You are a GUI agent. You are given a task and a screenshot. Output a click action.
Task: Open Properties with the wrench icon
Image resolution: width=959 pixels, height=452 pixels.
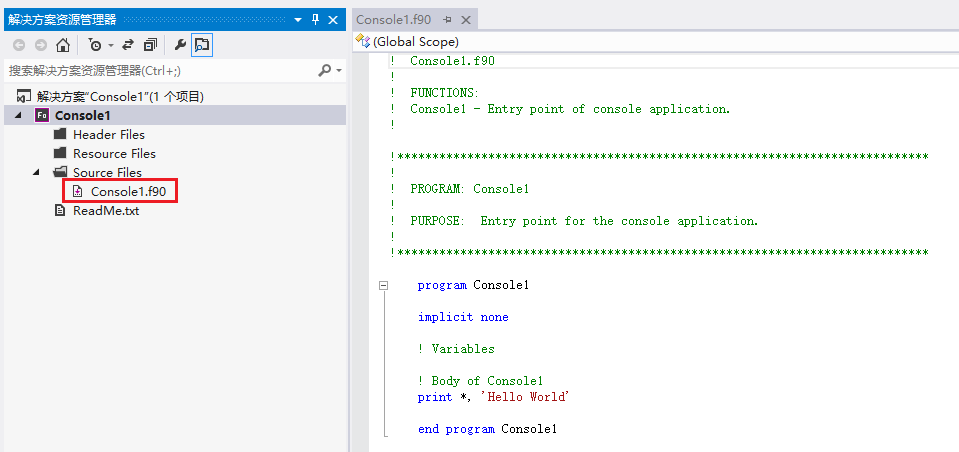pyautogui.click(x=180, y=45)
